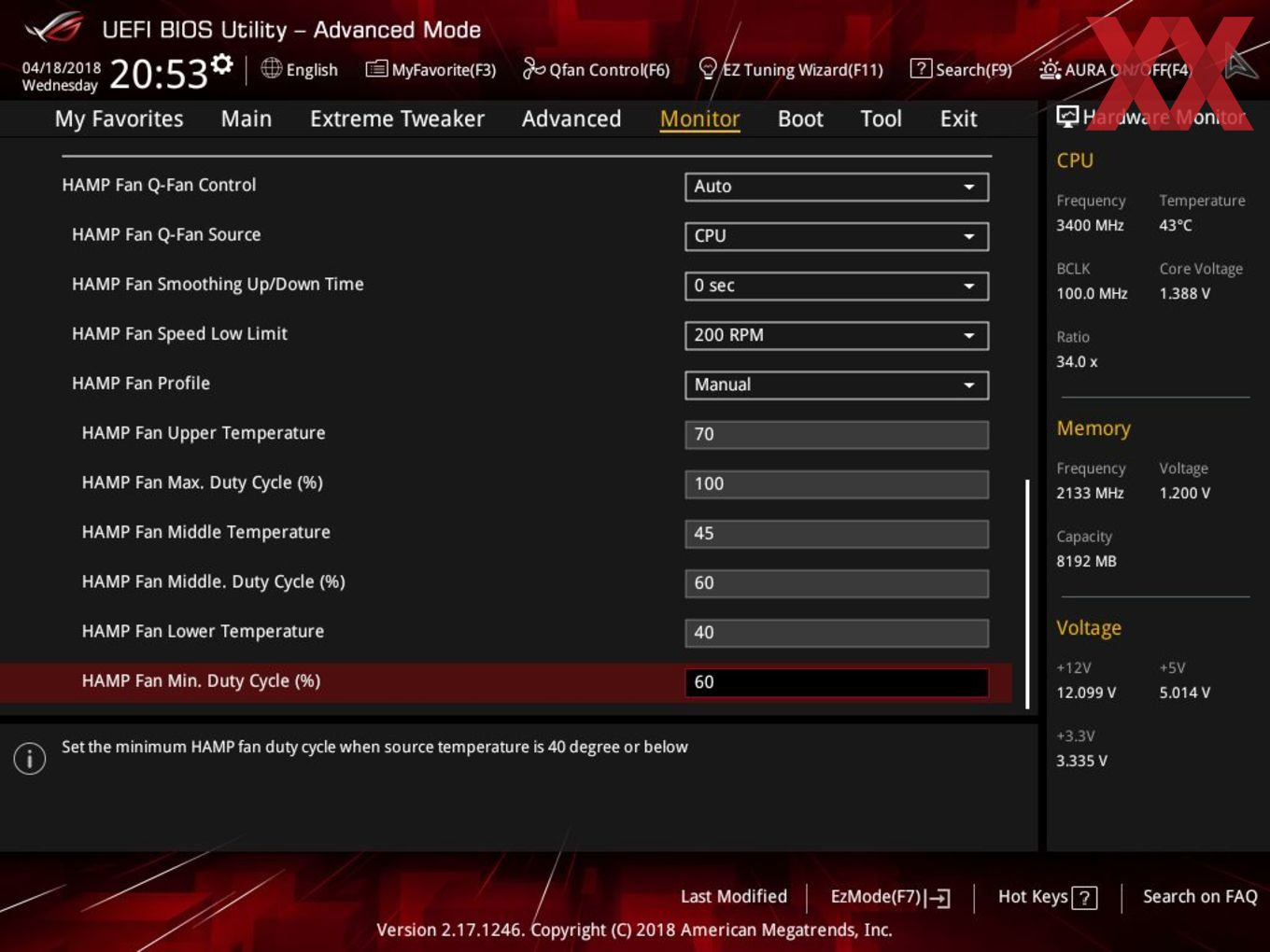Click the +12V reading 12.099 V

1086,693
